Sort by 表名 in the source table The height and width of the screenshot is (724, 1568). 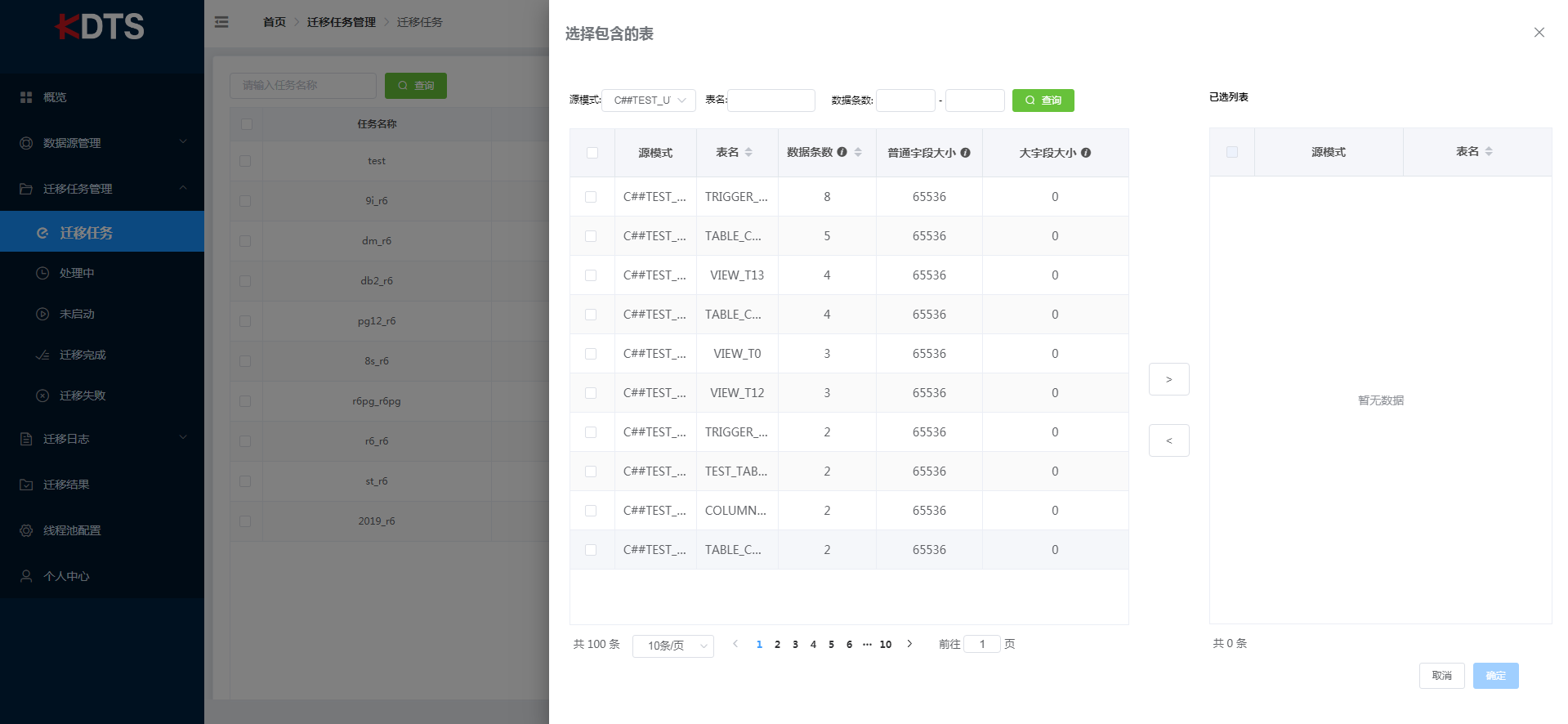tap(748, 152)
